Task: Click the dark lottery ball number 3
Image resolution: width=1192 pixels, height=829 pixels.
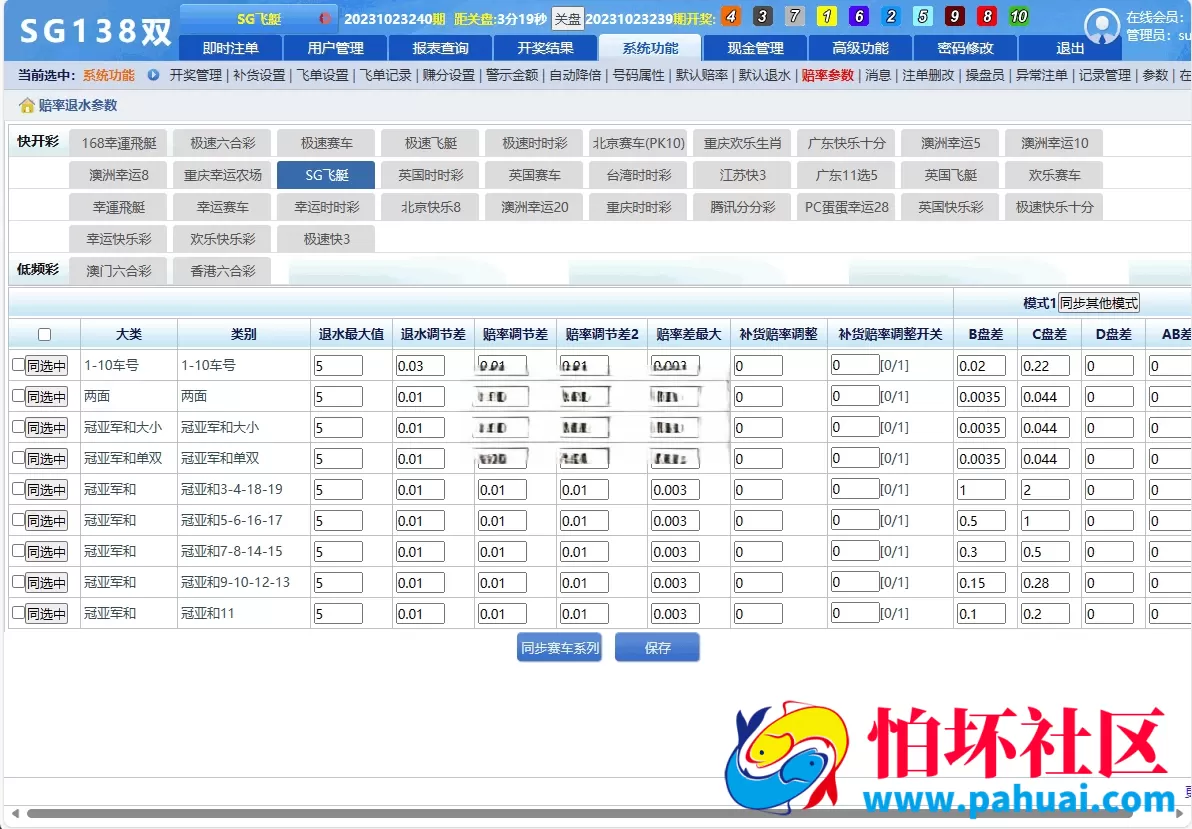Action: point(762,16)
